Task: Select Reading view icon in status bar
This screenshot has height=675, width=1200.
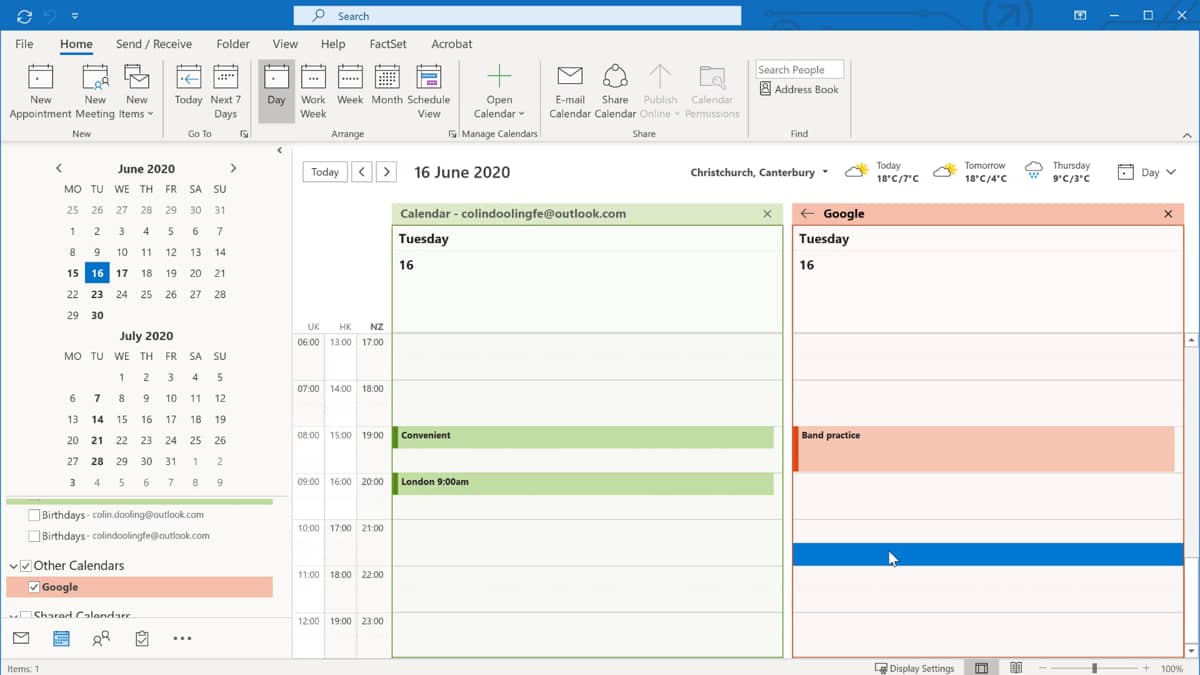Action: [x=1016, y=668]
